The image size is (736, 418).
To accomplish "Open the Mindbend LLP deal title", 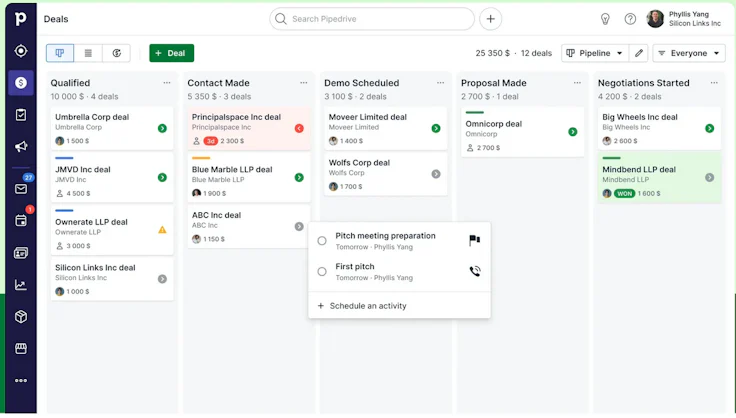I will (639, 169).
